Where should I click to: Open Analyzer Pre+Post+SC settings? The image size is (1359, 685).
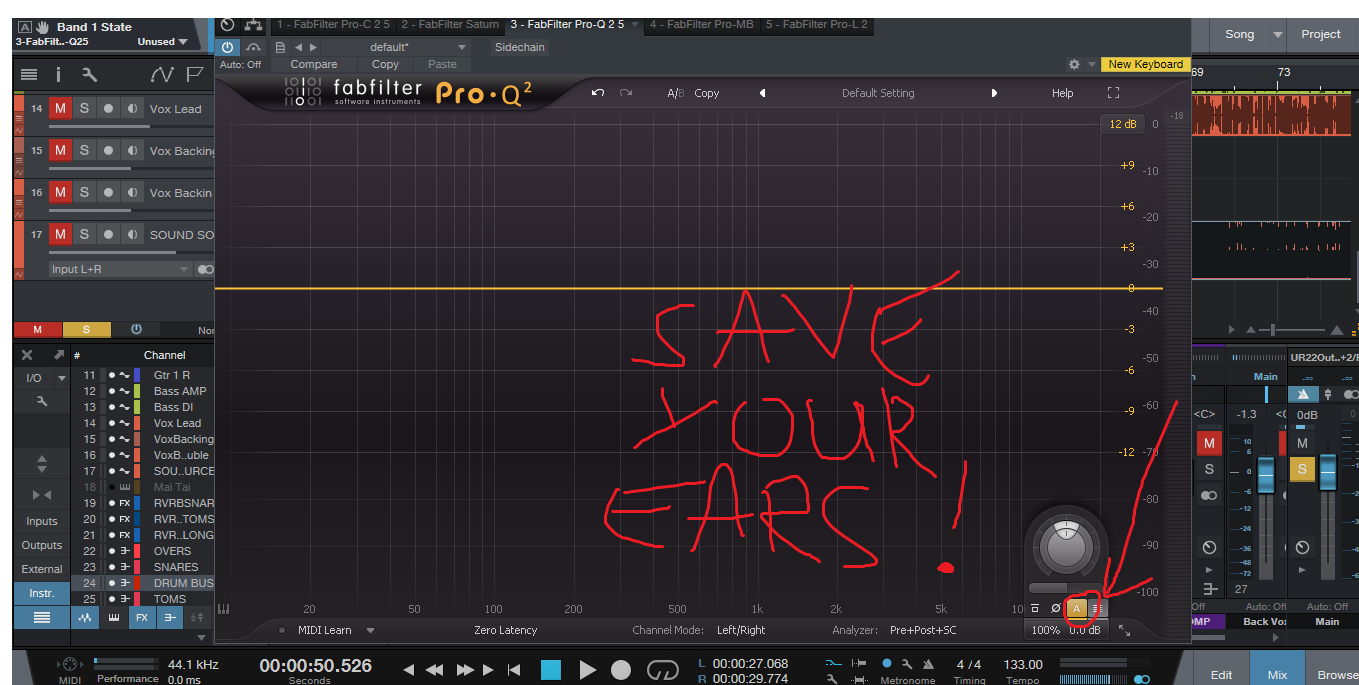[x=923, y=630]
